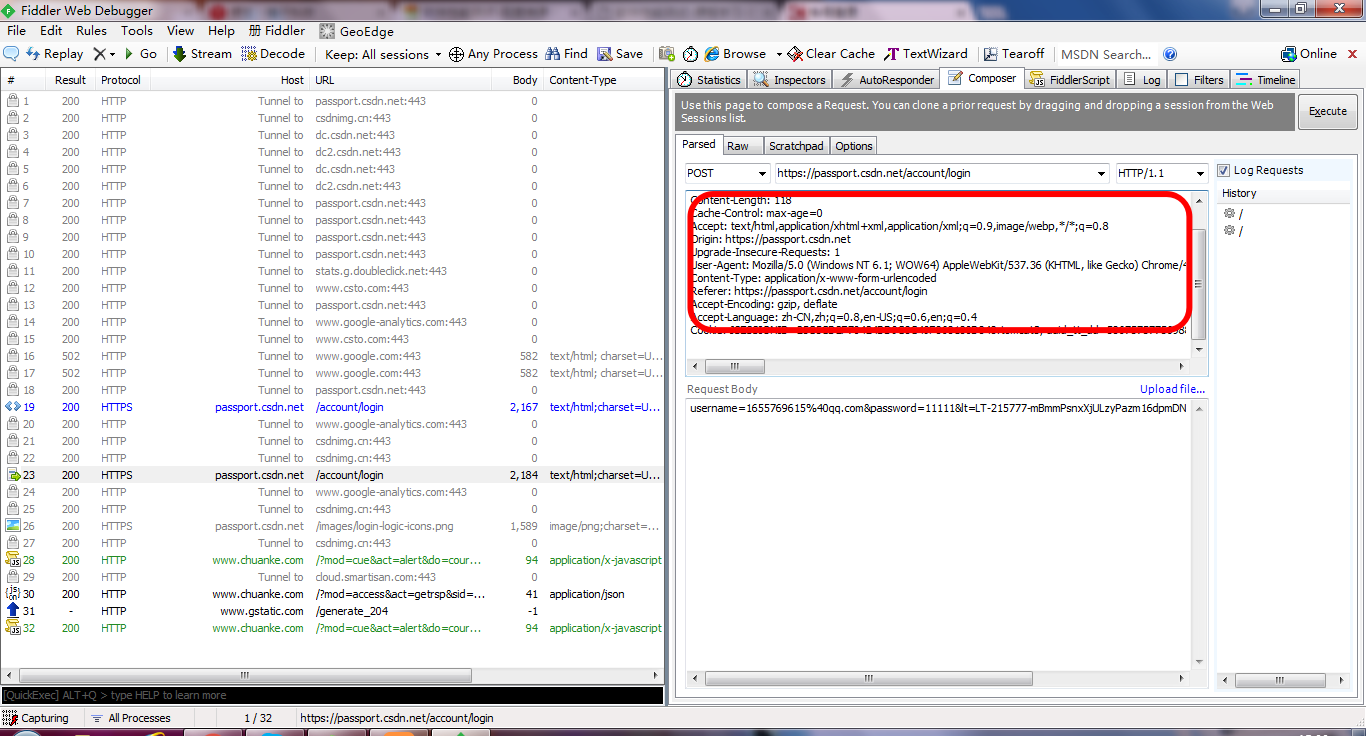Tearoff the inspectors window
This screenshot has width=1366, height=736.
[x=1014, y=54]
